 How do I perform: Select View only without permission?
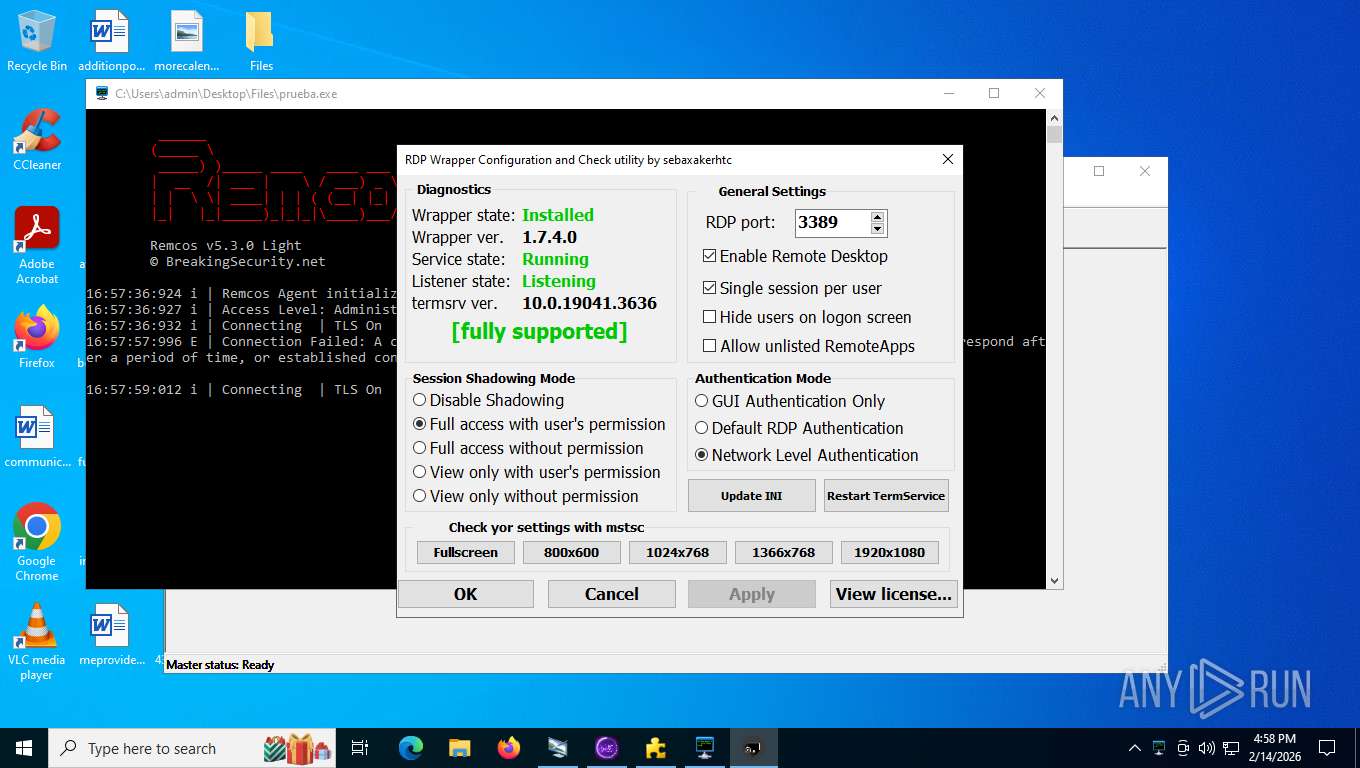point(420,496)
